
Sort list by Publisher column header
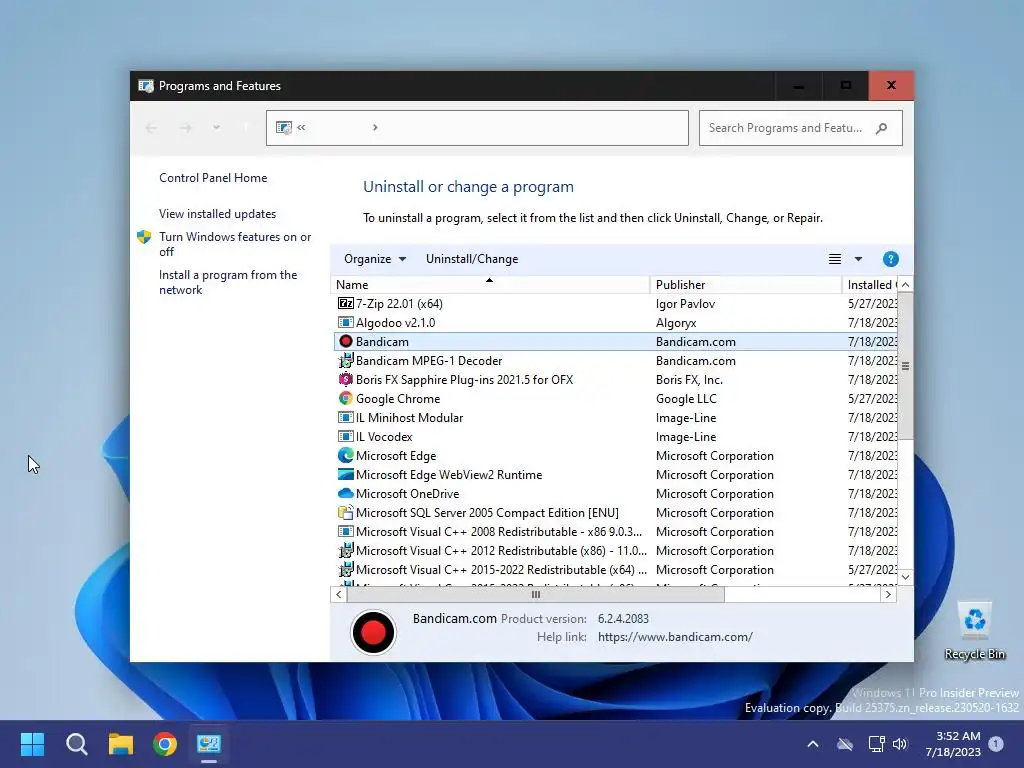pyautogui.click(x=746, y=285)
